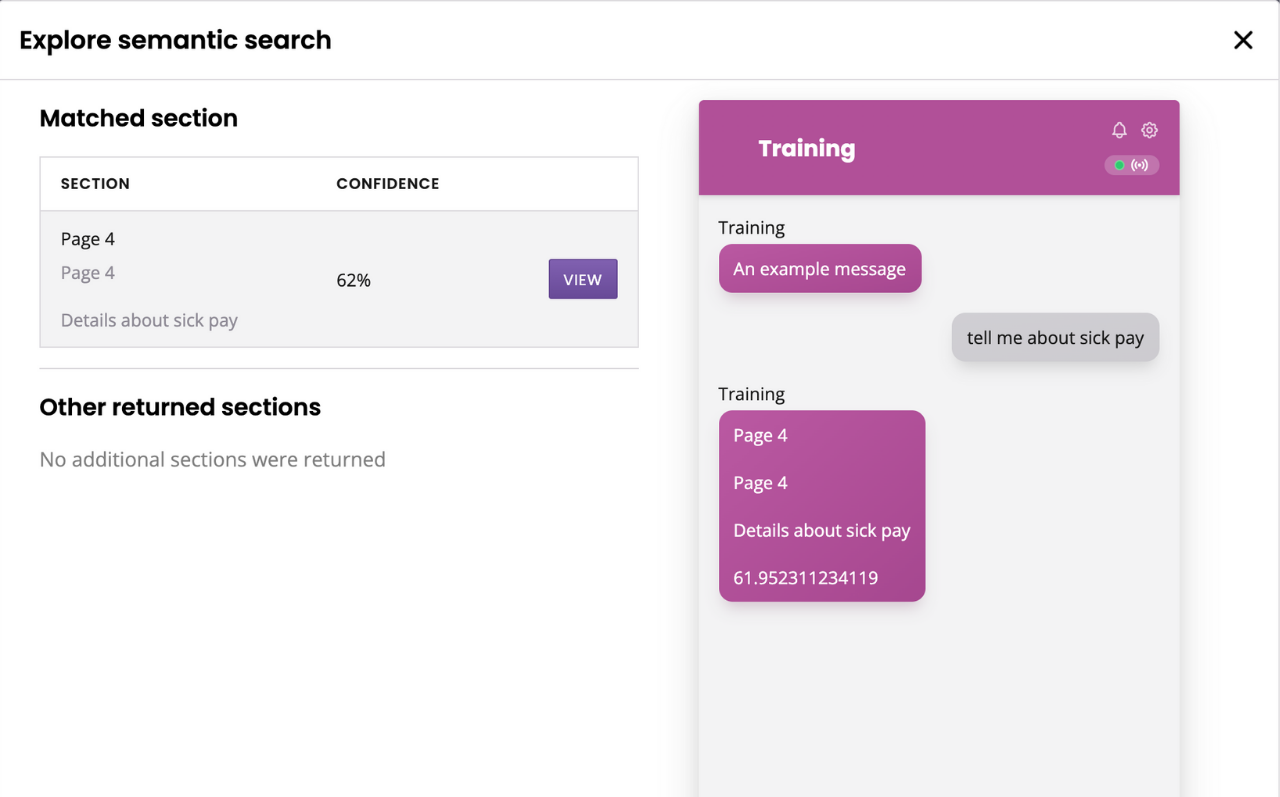Click the Explore semantic search title
The height and width of the screenshot is (797, 1280).
pos(175,40)
